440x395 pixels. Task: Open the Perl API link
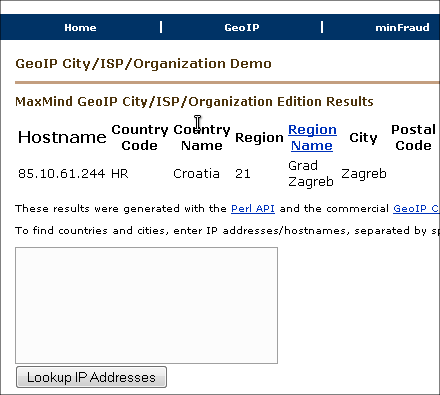[253, 209]
